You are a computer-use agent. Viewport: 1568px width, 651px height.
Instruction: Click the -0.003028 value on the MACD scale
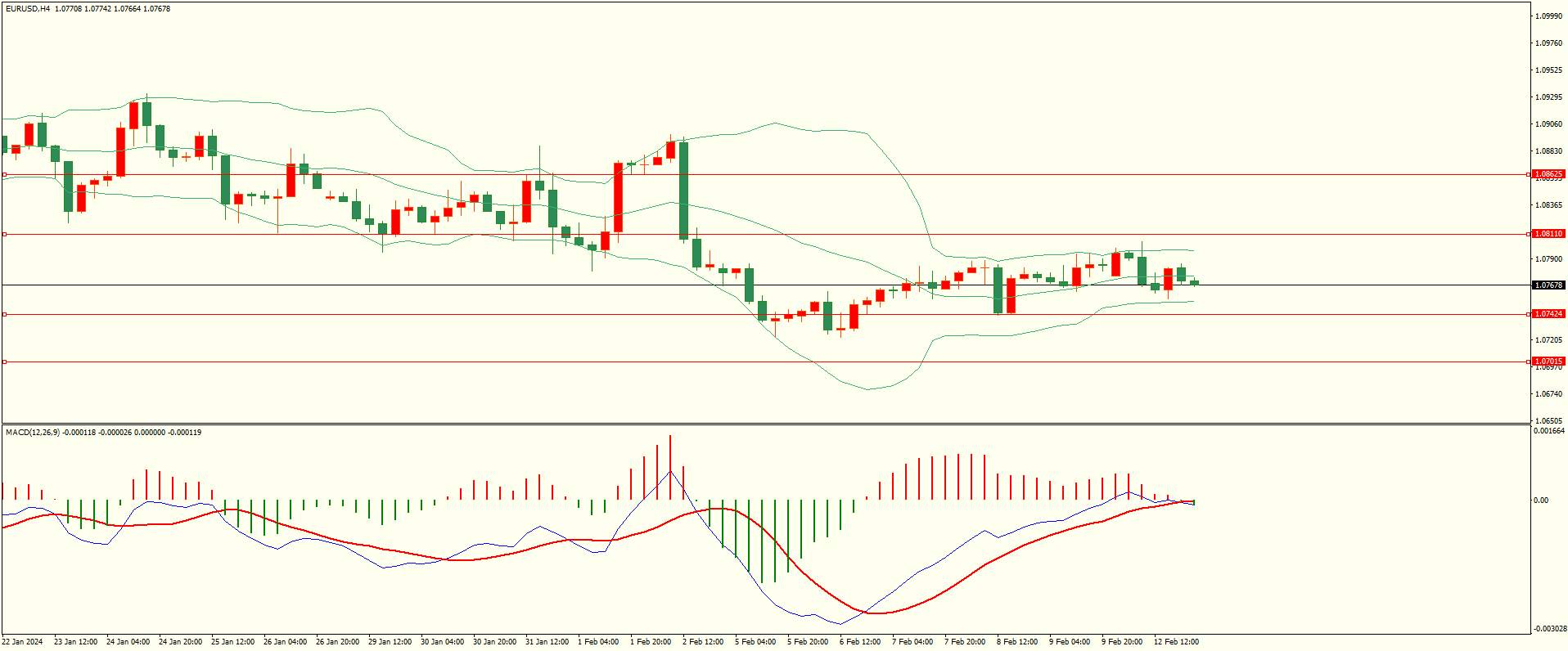click(1550, 629)
